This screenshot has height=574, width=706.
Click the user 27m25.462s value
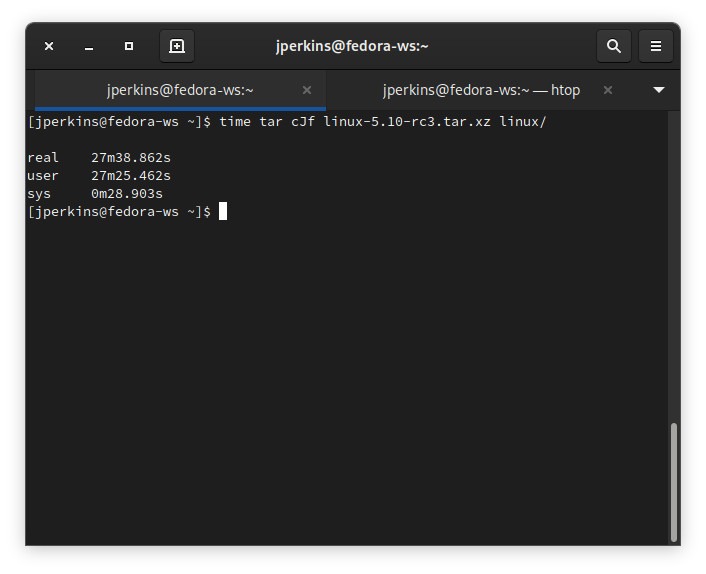tap(131, 176)
